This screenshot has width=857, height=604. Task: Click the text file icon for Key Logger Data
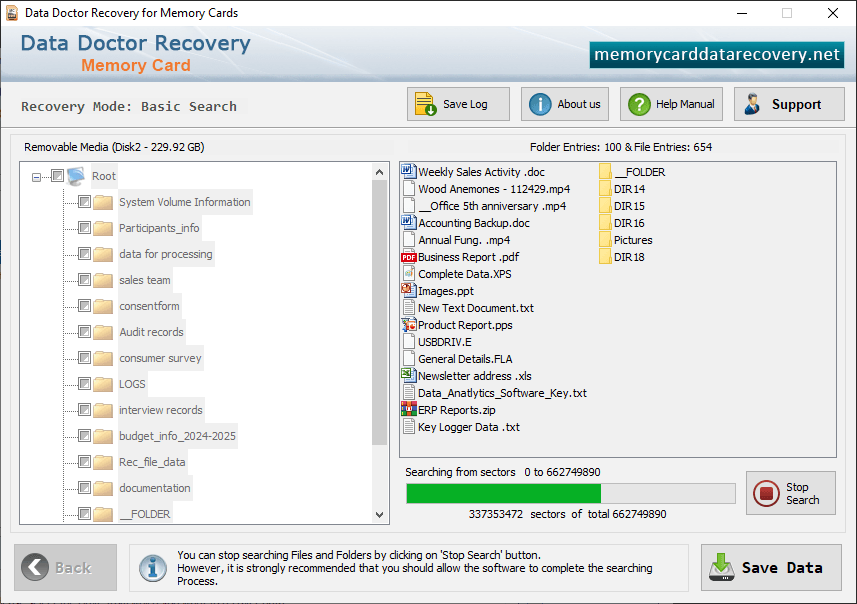point(409,426)
